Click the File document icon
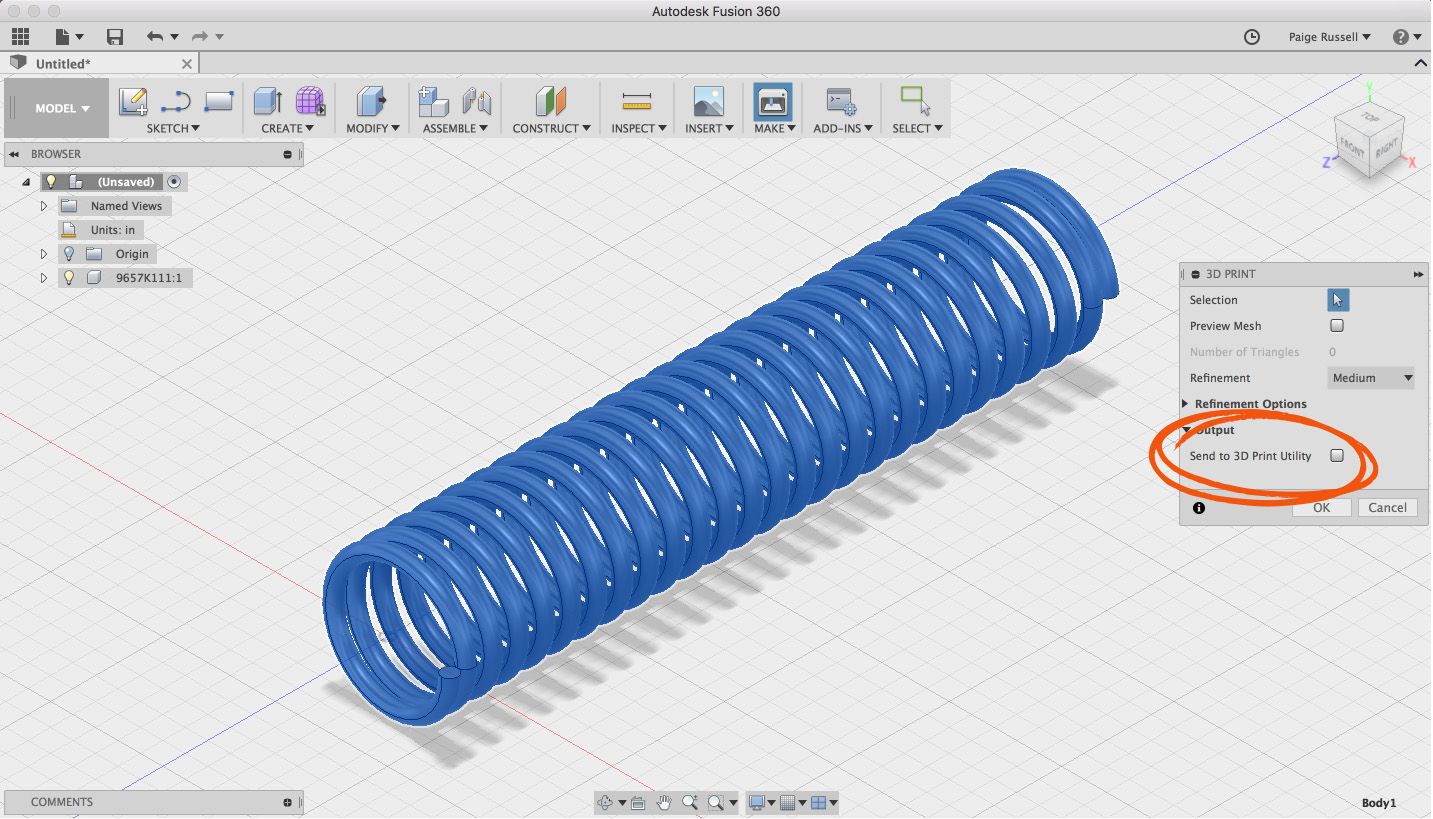The height and width of the screenshot is (819, 1433). pos(63,37)
